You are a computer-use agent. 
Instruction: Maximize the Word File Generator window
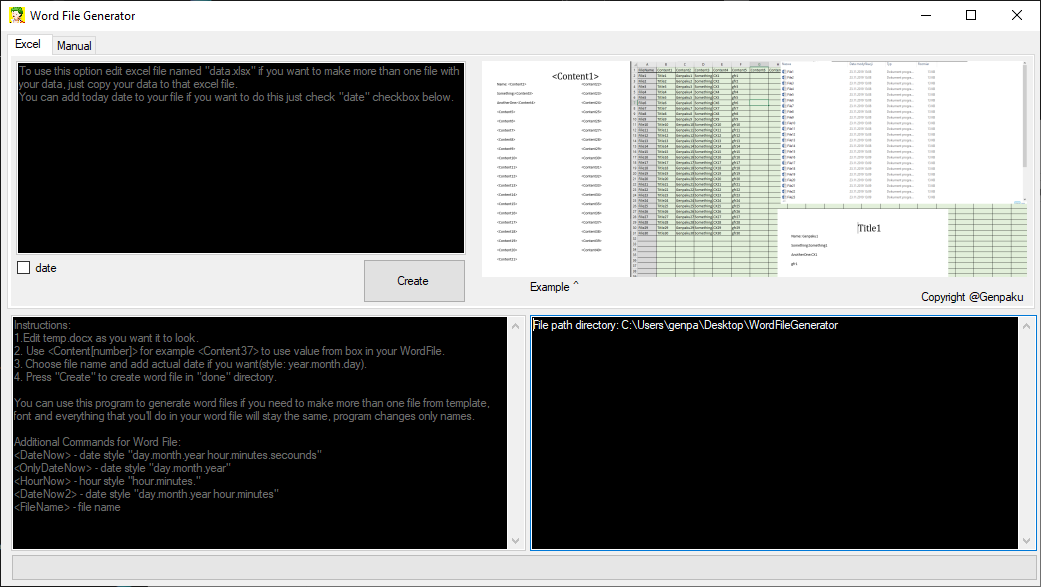click(x=970, y=15)
